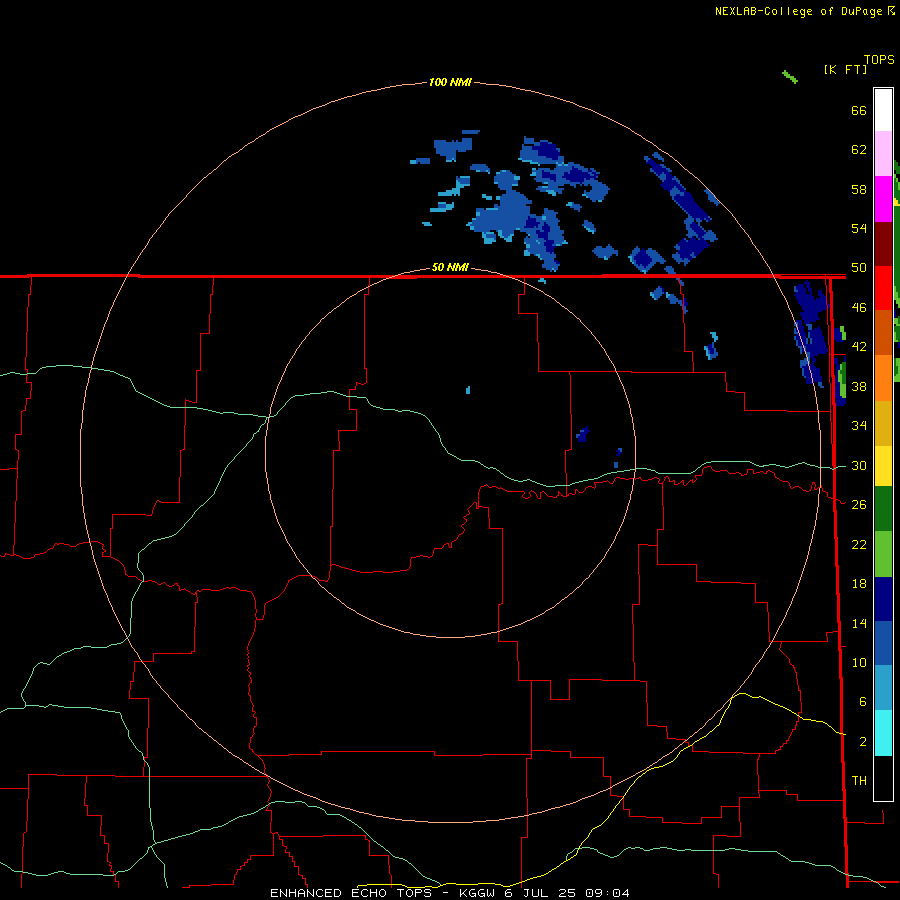Click the '100 NMI' range ring label
This screenshot has height=900, width=900.
pos(450,82)
